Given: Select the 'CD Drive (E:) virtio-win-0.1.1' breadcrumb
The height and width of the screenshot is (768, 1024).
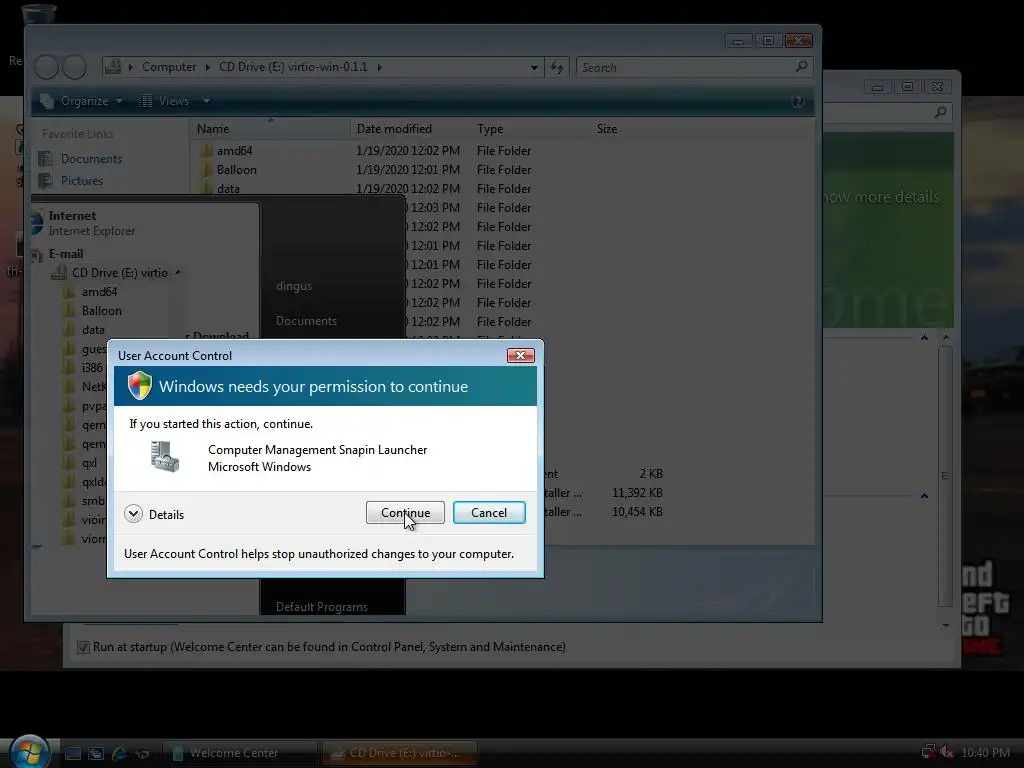Looking at the screenshot, I should [x=293, y=67].
